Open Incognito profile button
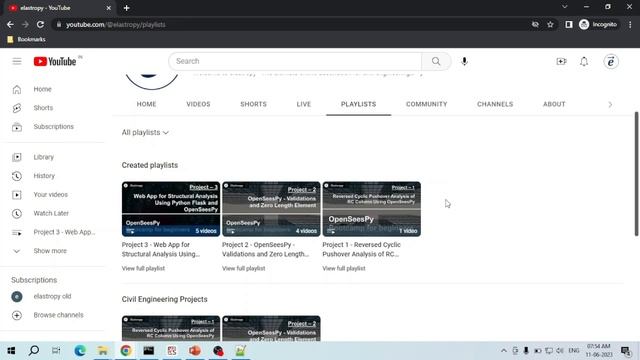Screen dimensions: 640x360 [x=598, y=24]
